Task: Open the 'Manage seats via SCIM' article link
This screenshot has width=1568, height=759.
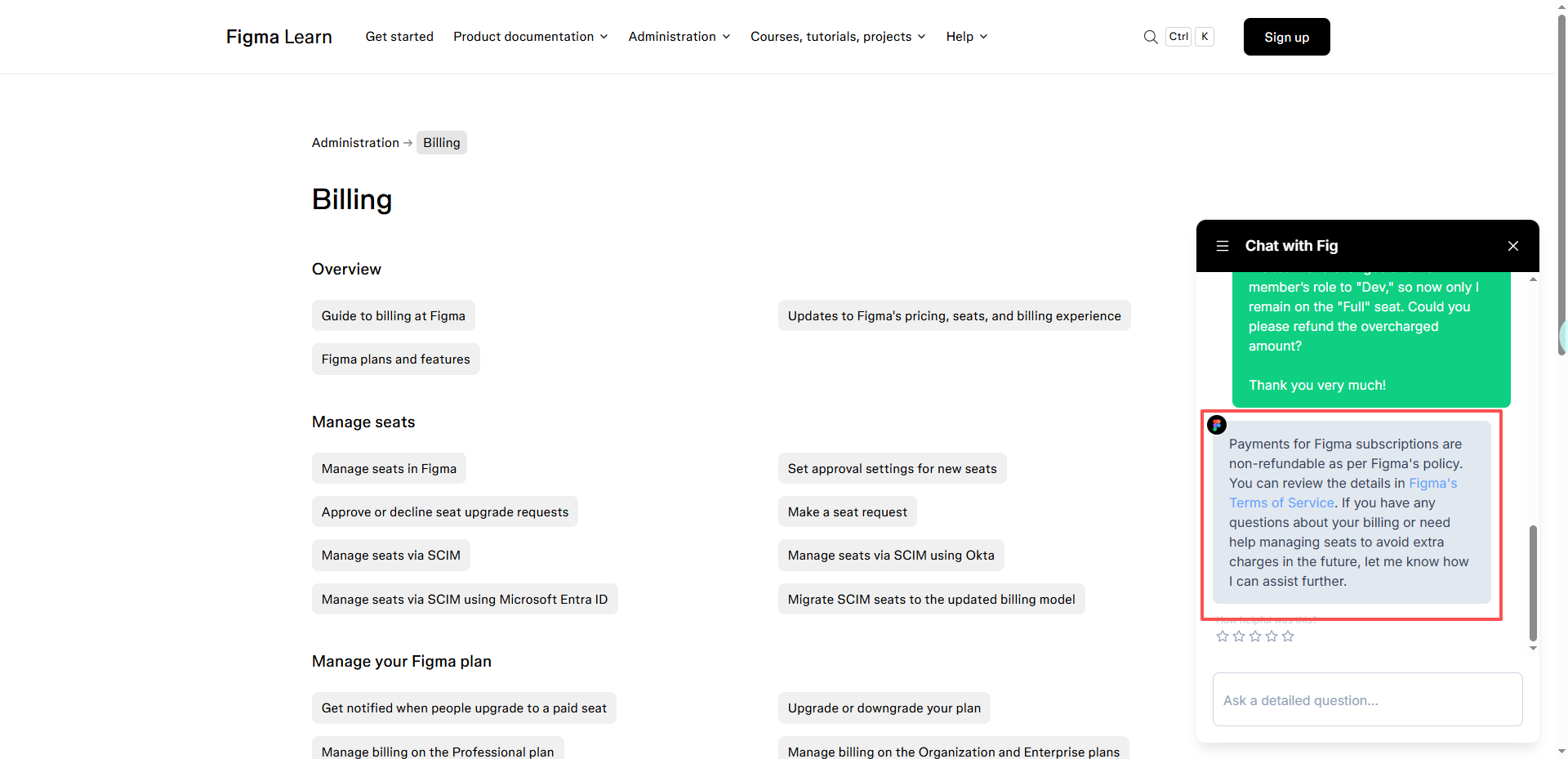Action: coord(390,556)
